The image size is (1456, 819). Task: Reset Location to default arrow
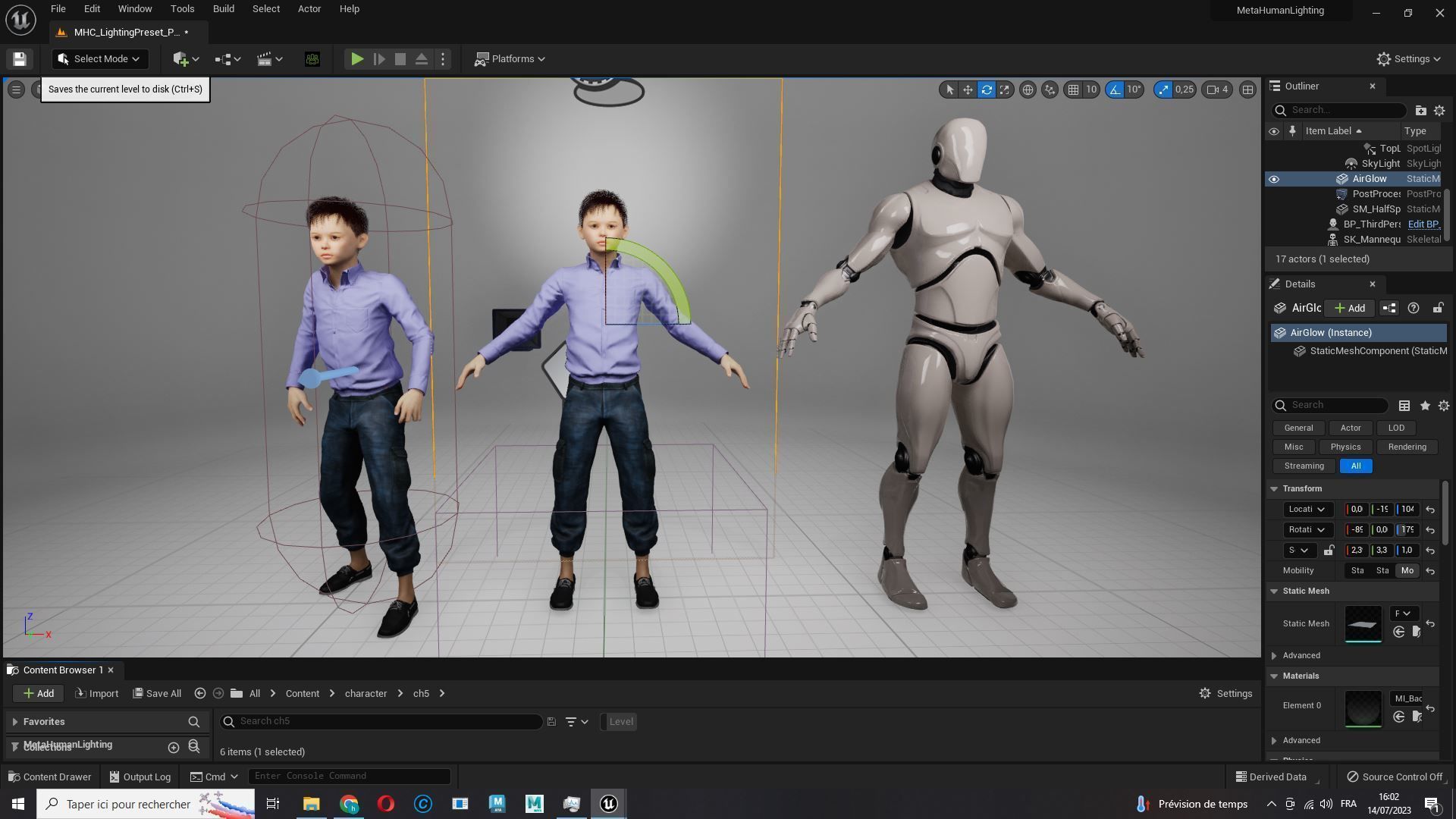click(1430, 510)
